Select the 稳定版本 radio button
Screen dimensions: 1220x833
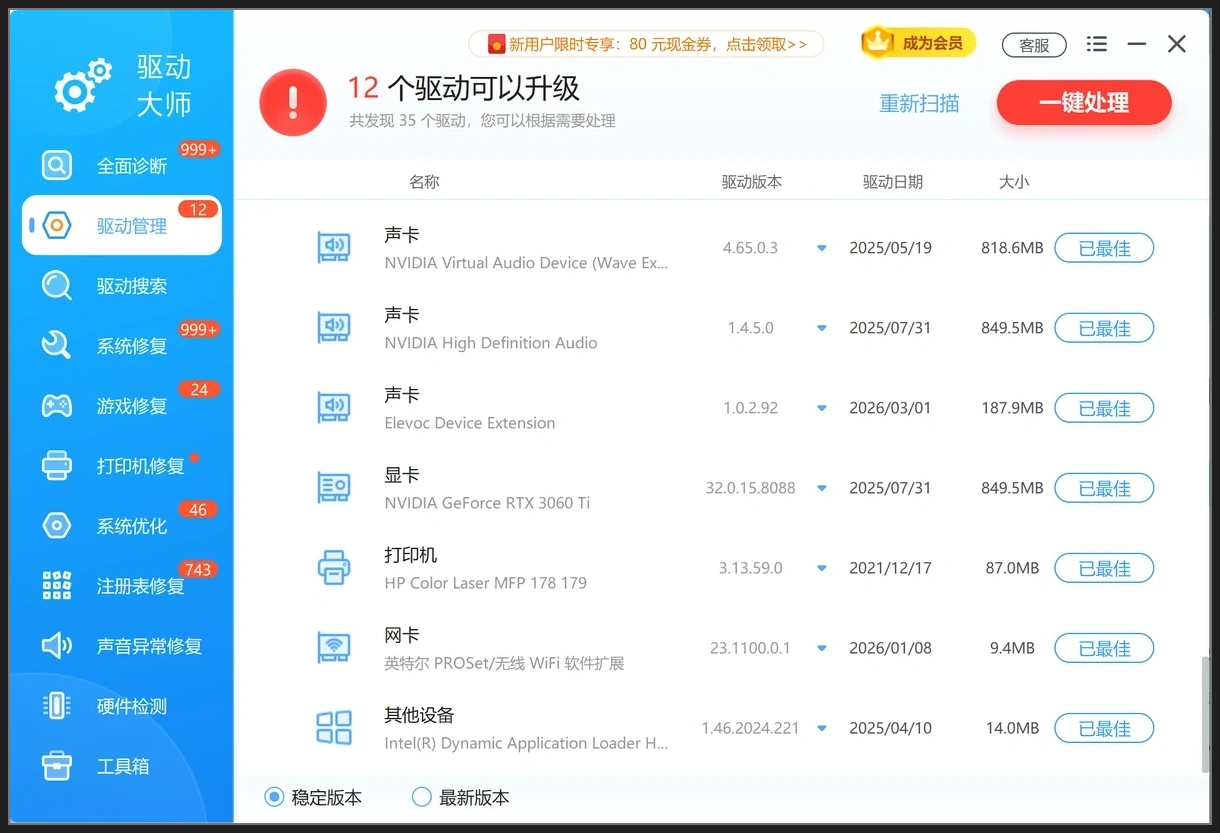[274, 797]
